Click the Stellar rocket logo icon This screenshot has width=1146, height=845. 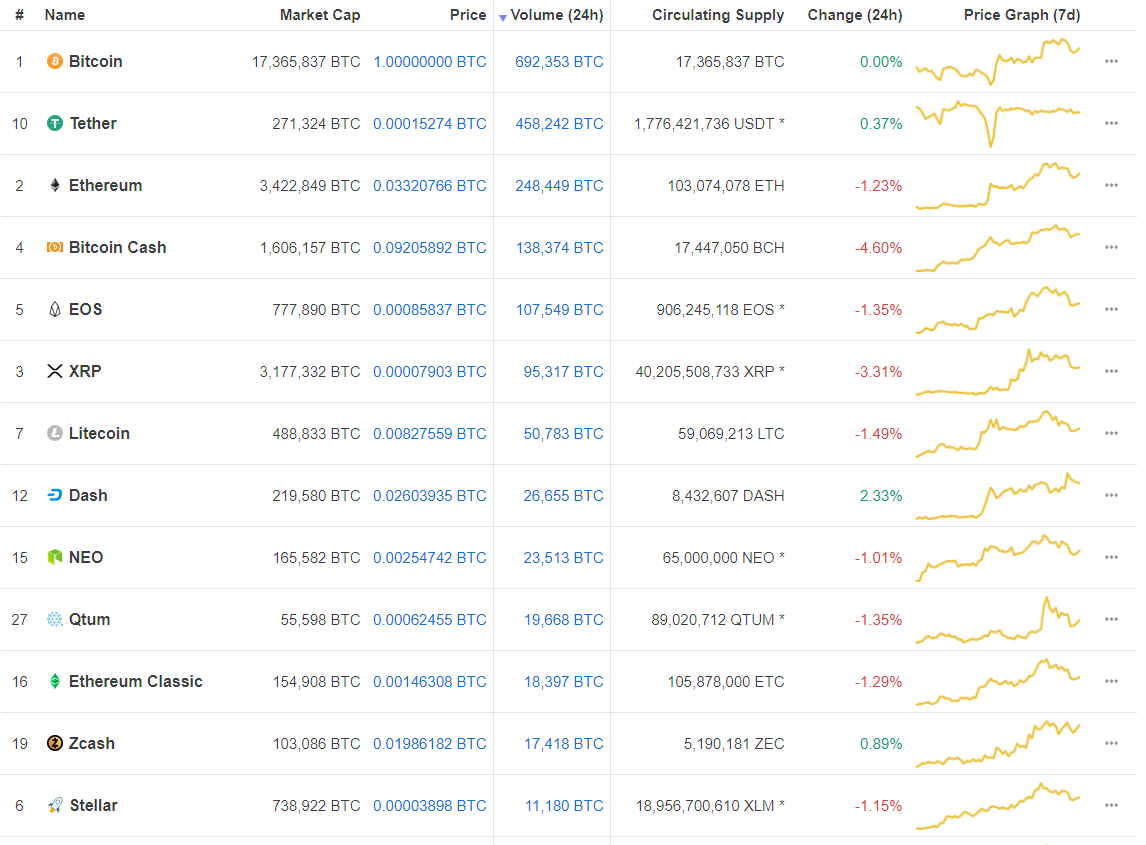55,806
